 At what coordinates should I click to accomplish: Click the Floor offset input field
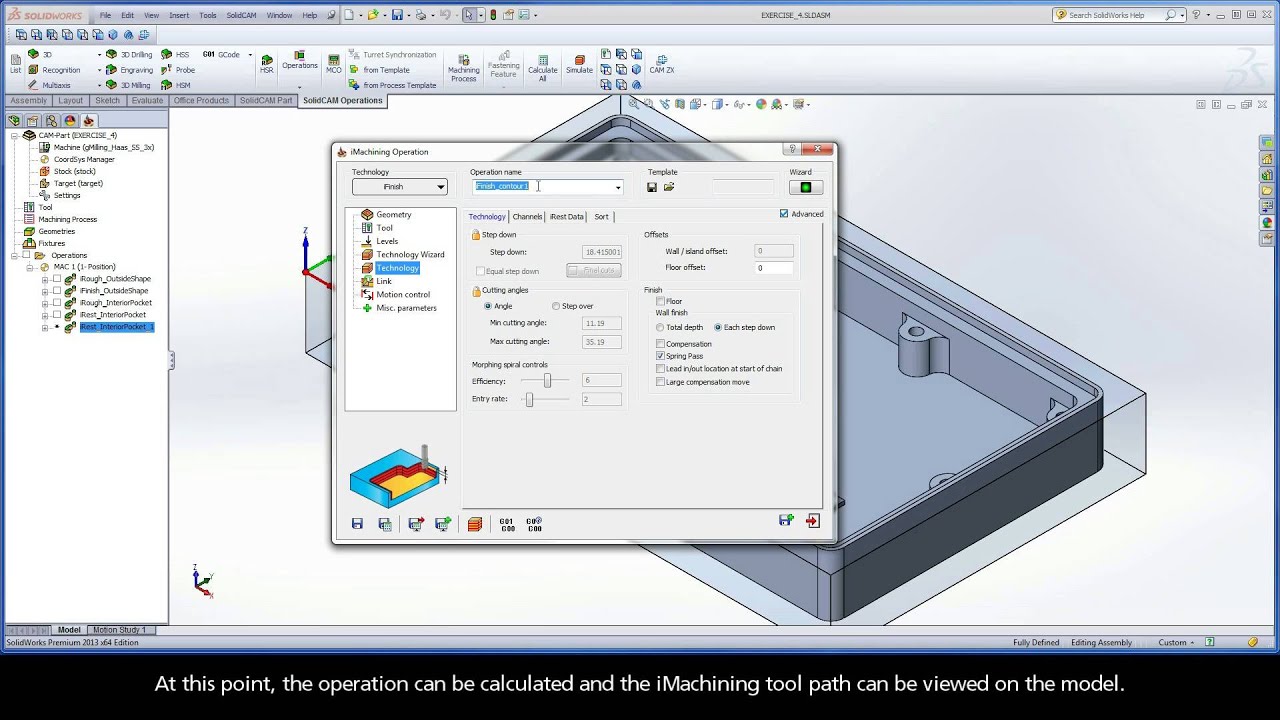pos(775,268)
